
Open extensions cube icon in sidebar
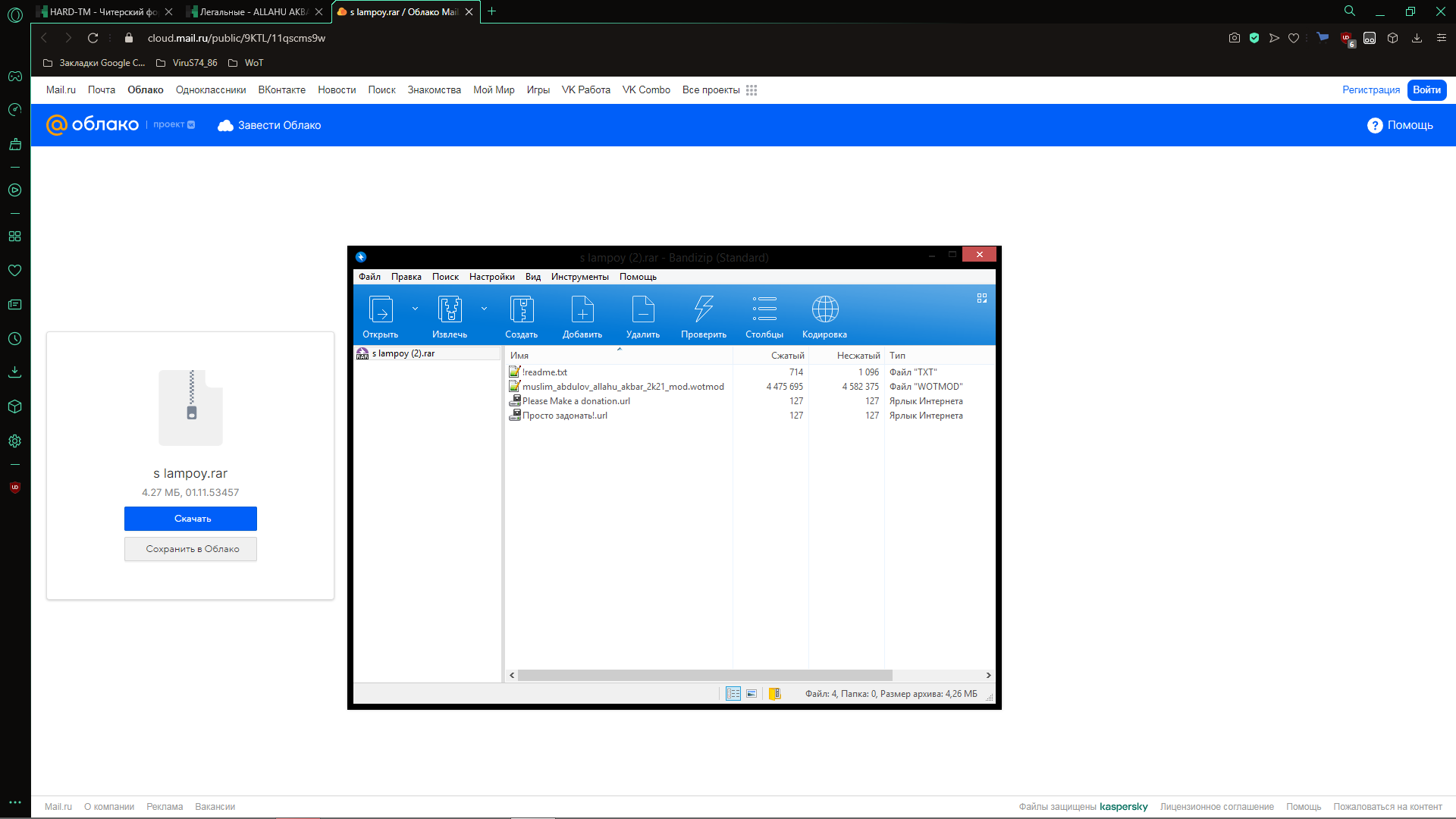[x=15, y=406]
